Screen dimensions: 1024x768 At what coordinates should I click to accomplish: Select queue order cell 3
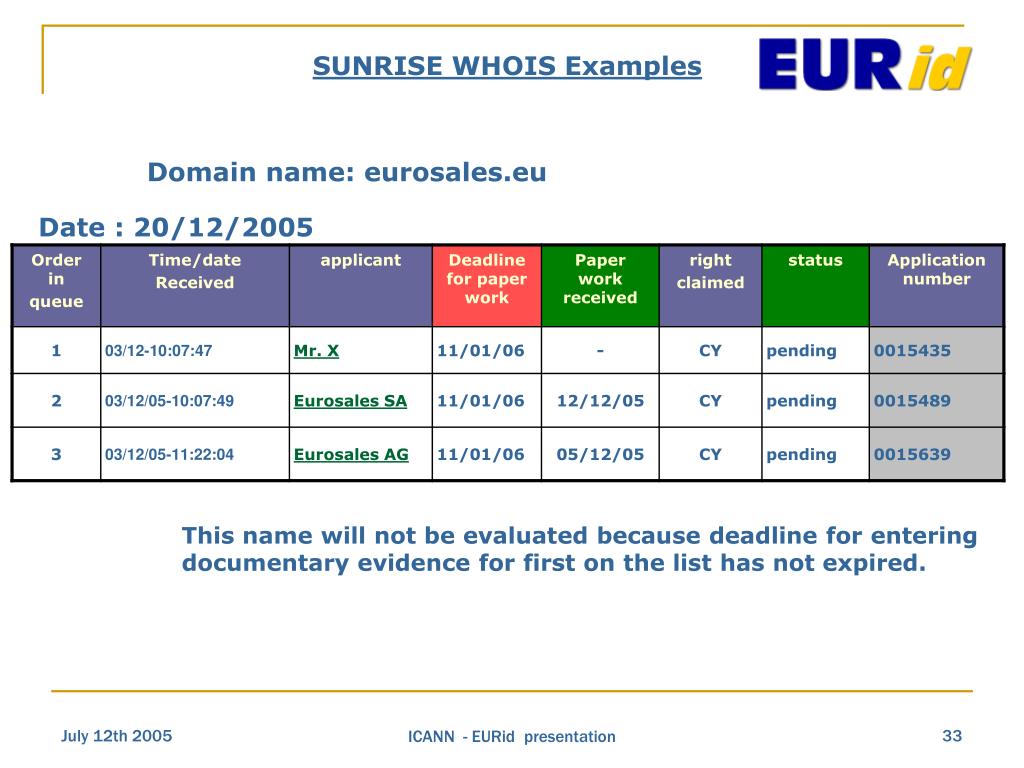click(x=56, y=455)
